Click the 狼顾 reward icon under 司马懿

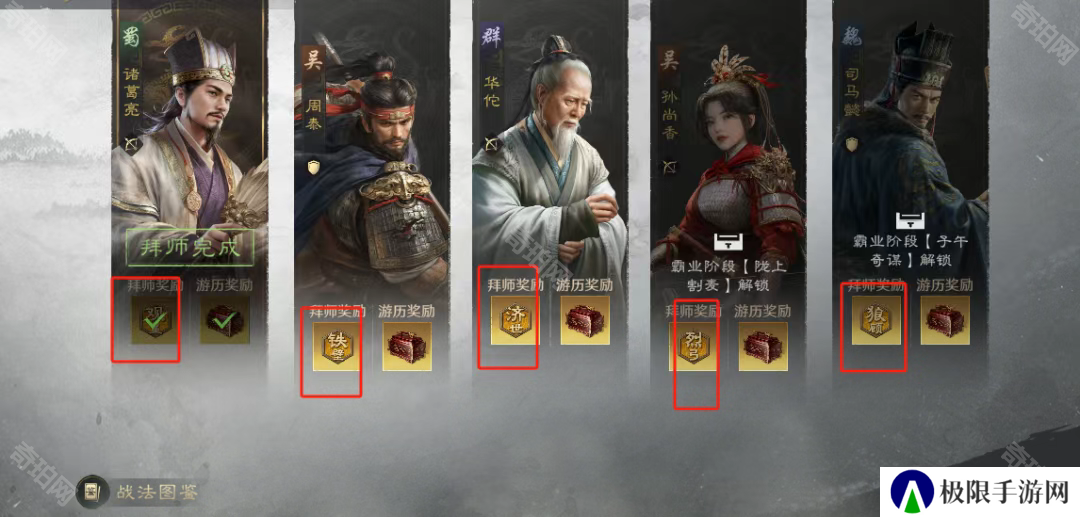coord(876,320)
